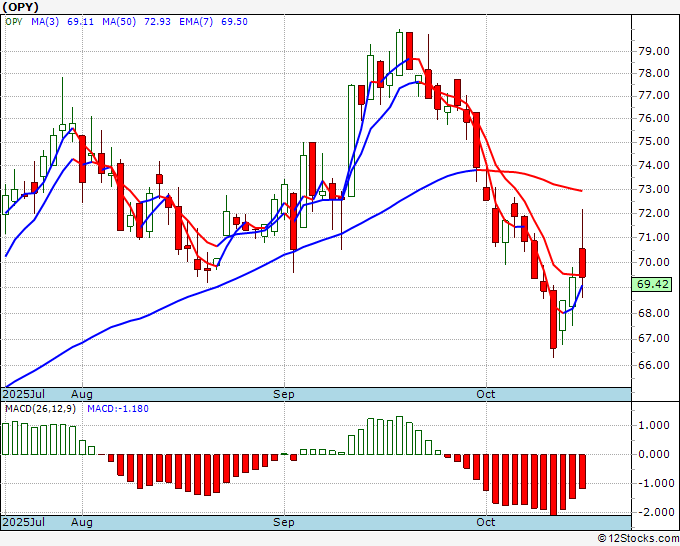Click the 70.00 price axis label

[654, 262]
